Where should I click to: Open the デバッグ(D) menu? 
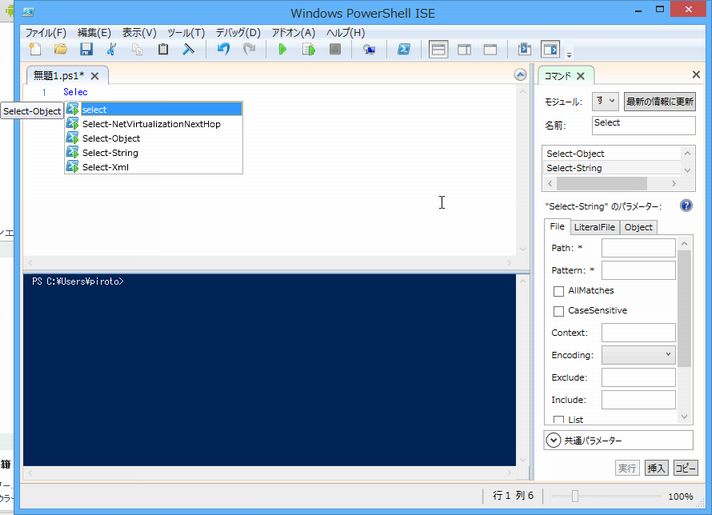[x=238, y=33]
